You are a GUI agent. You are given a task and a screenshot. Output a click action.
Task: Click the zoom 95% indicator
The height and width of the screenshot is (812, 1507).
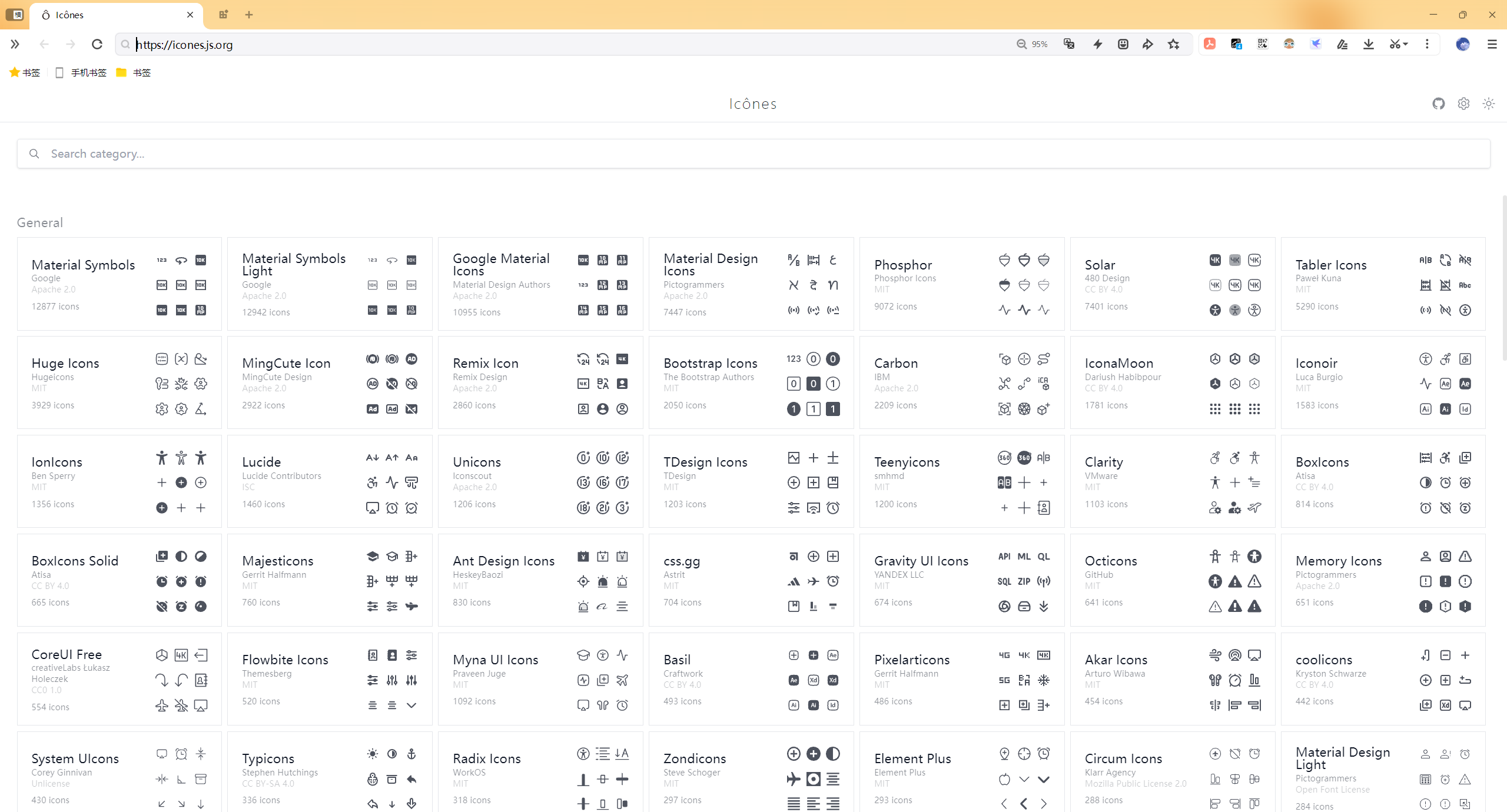click(1032, 44)
